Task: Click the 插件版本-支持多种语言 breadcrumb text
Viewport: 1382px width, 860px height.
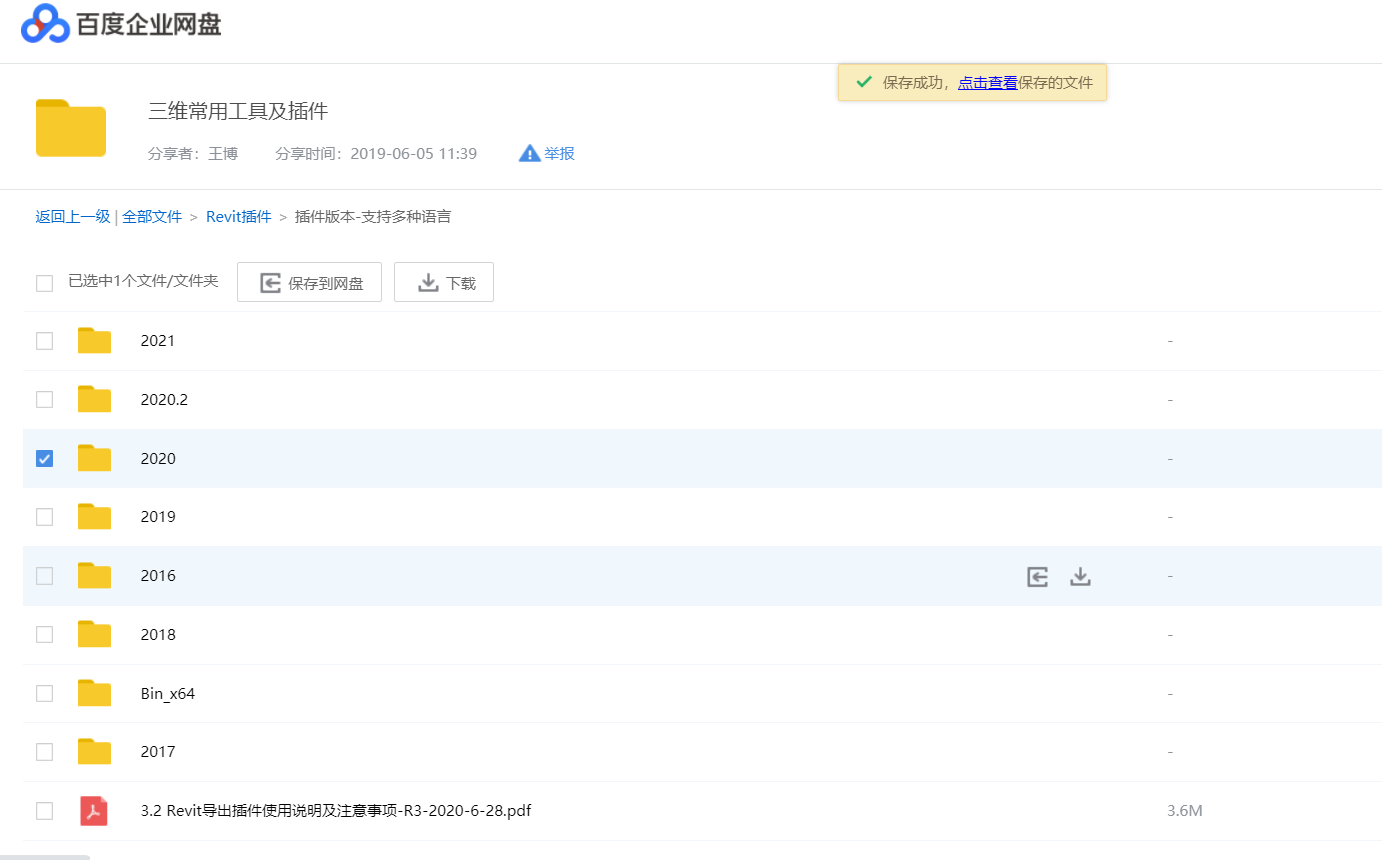Action: [373, 216]
